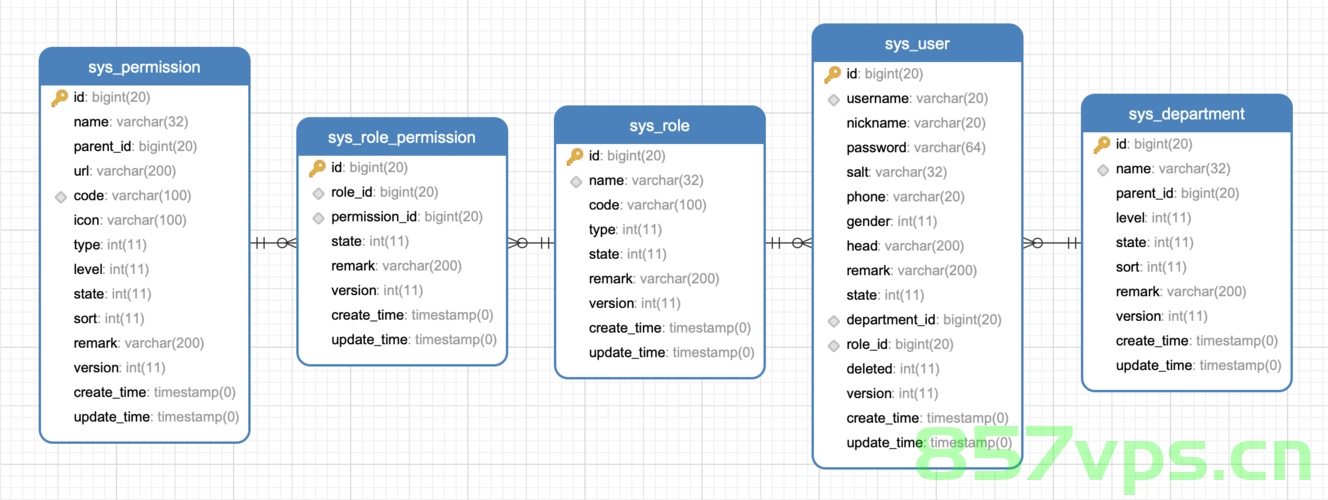
Task: Click 'parent_id: bigint(20)' in sys_permission
Action: point(135,147)
